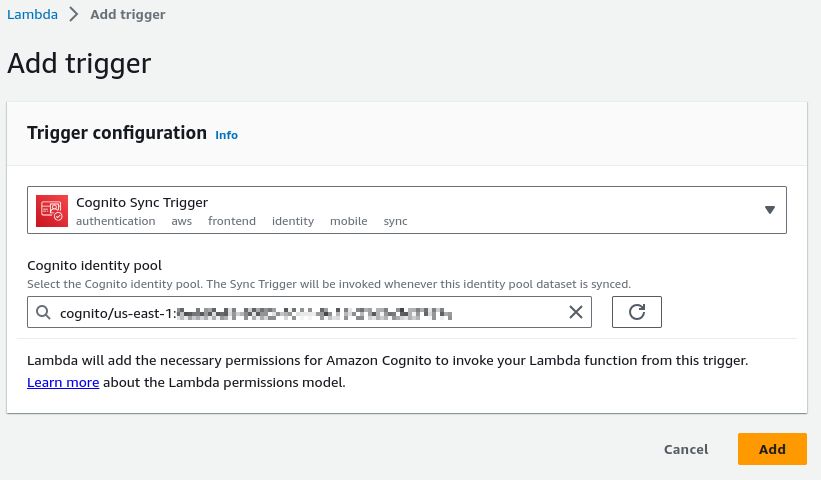Screen dimensions: 821x480
Task: Click the orange Add button
Action: coord(772,449)
